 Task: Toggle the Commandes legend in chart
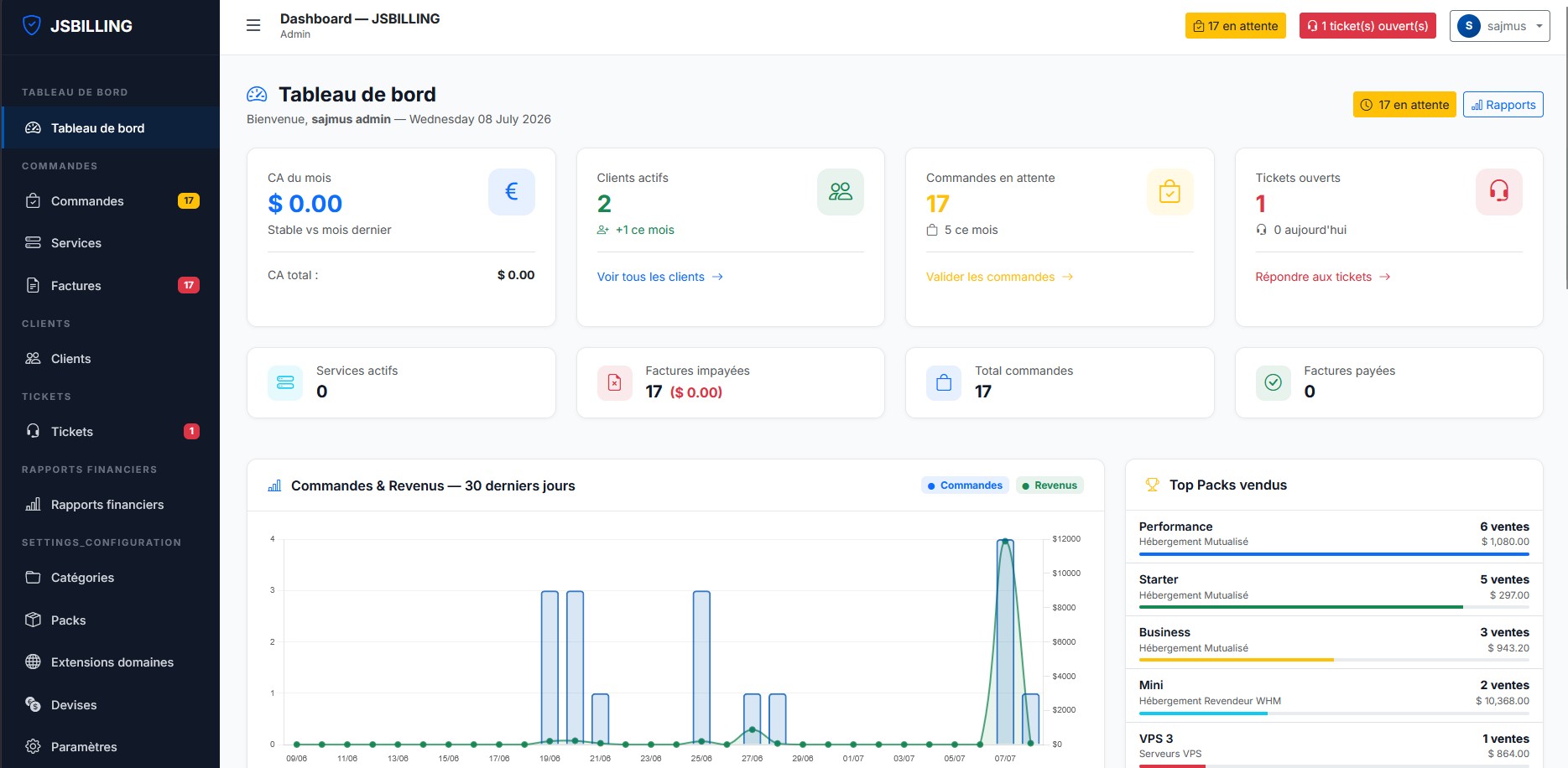pyautogui.click(x=965, y=485)
